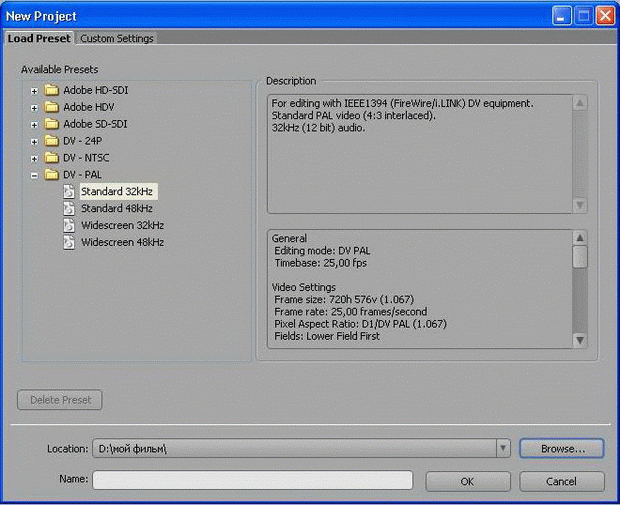Select the DV - 24P folder label
The image size is (620, 505).
point(83,141)
